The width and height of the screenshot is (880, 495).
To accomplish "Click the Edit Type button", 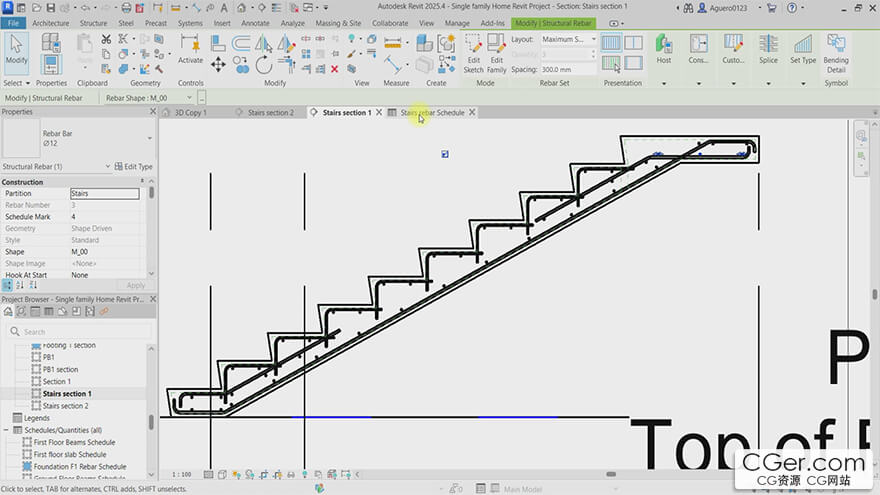I will click(x=134, y=167).
